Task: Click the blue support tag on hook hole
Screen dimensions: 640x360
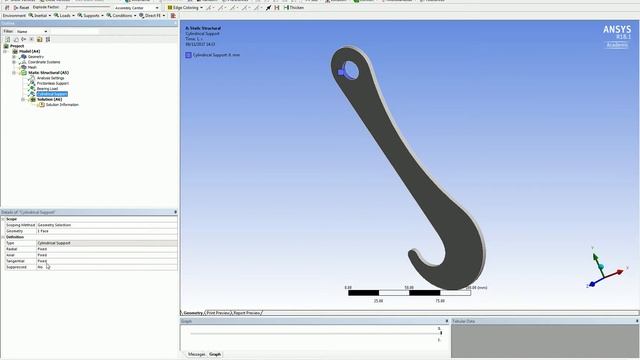Action: (341, 72)
